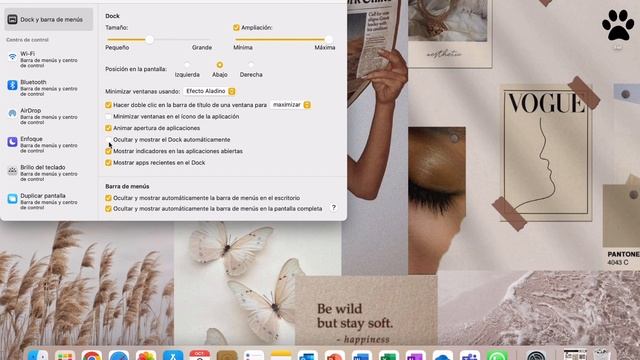Toggle Hacer doble clic en la barra de título
This screenshot has height=360, width=640.
(x=108, y=105)
